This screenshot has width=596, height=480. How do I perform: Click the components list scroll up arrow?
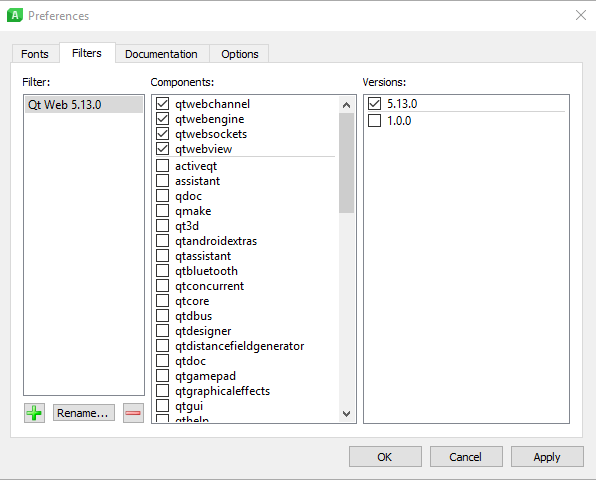tap(346, 105)
